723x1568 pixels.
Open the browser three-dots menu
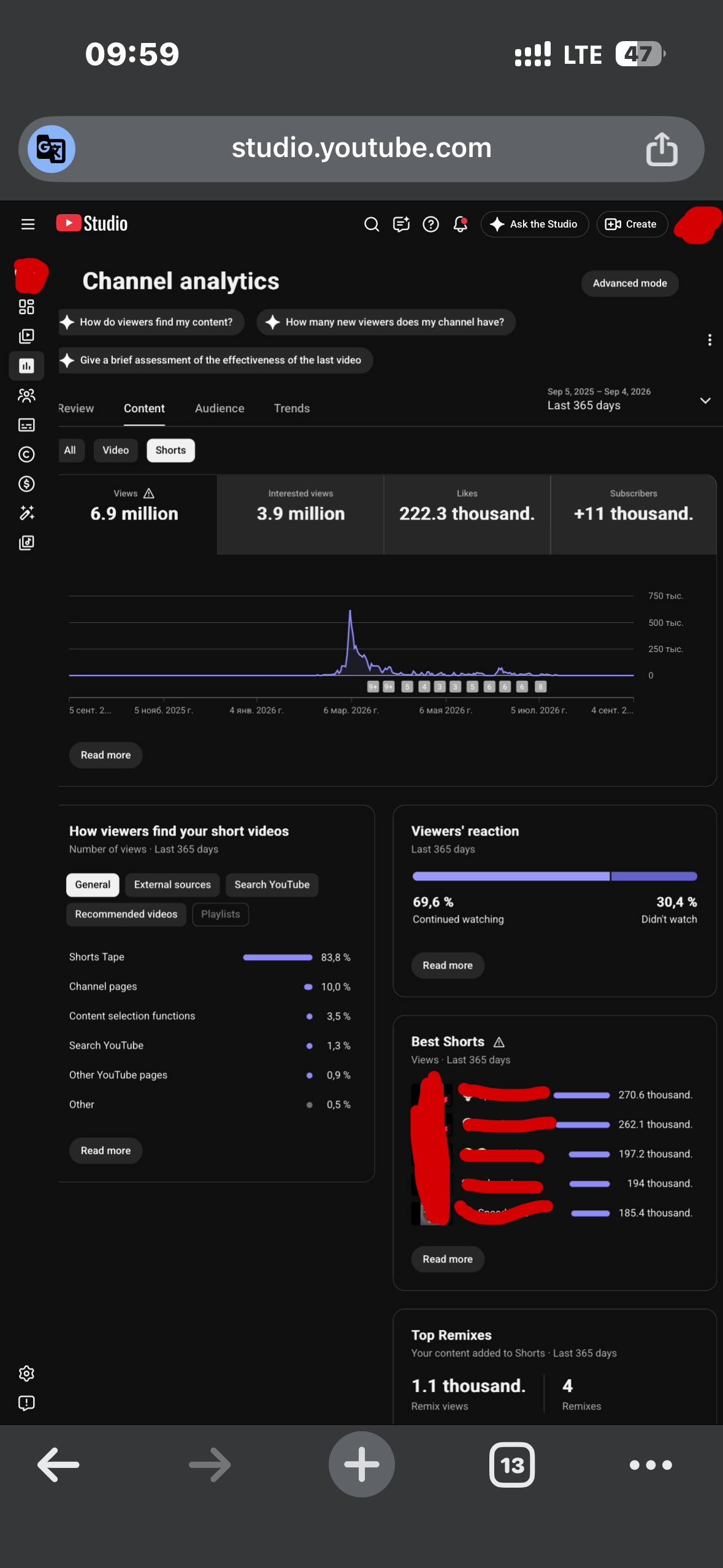(x=651, y=1465)
